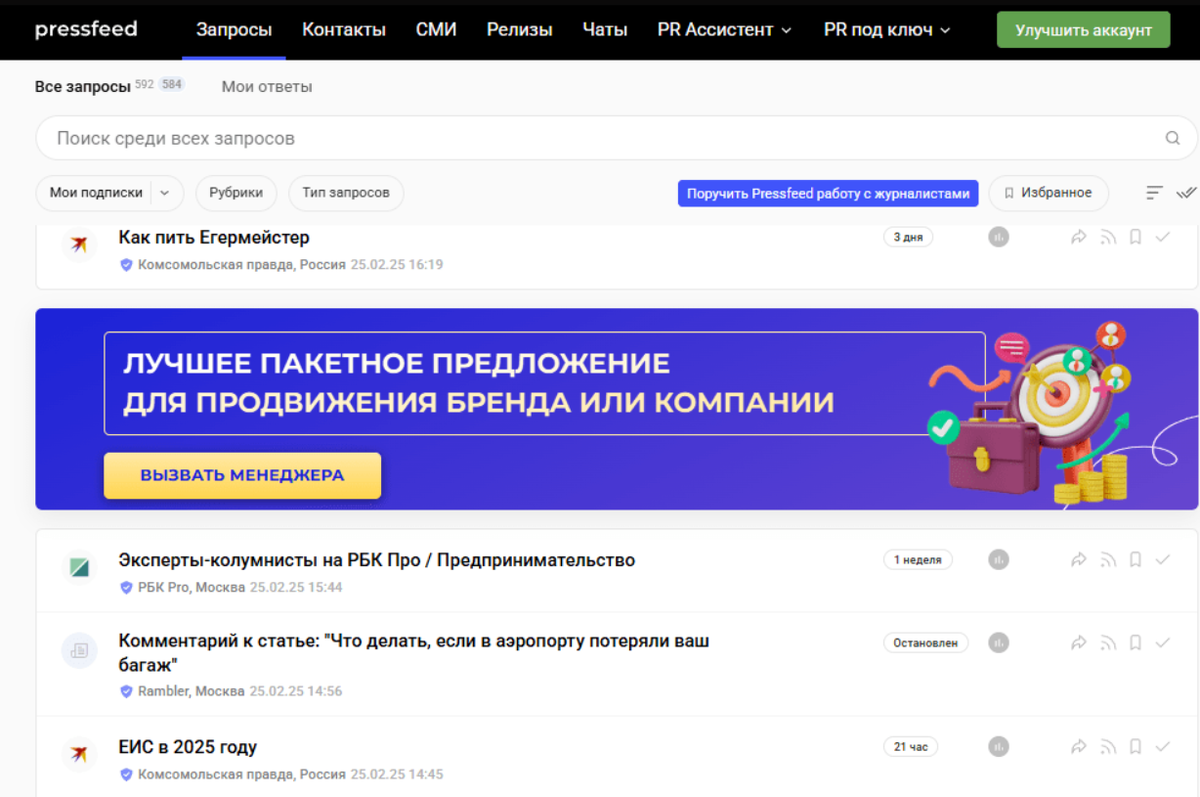Viewport: 1200px width, 797px height.
Task: Click RSS icon on ЕИС в 2025 row
Action: pos(1107,746)
